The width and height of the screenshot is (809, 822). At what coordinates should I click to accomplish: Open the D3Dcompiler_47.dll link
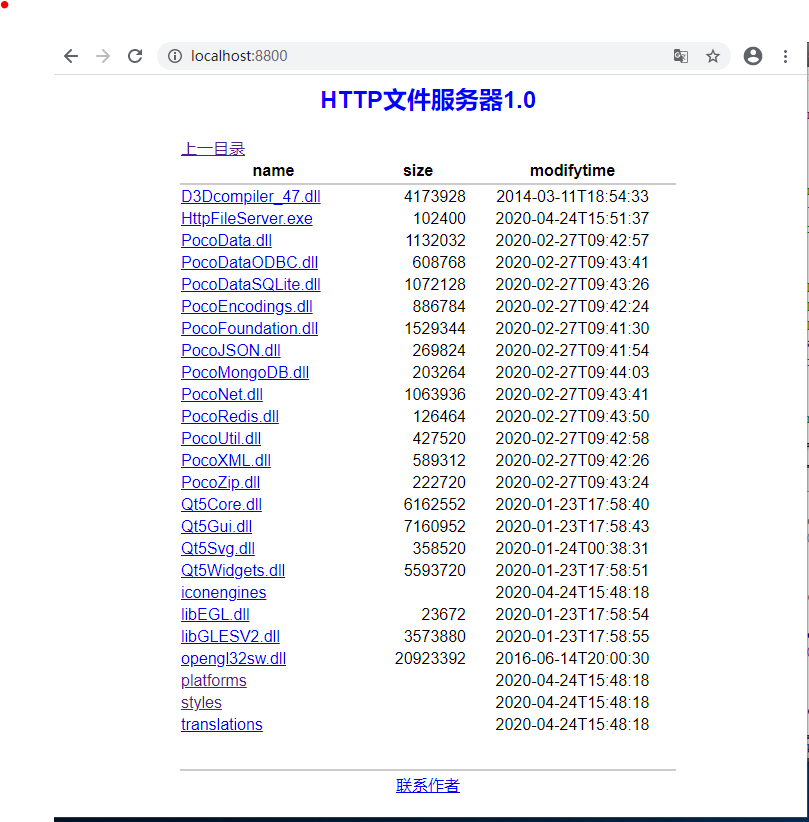[x=250, y=196]
